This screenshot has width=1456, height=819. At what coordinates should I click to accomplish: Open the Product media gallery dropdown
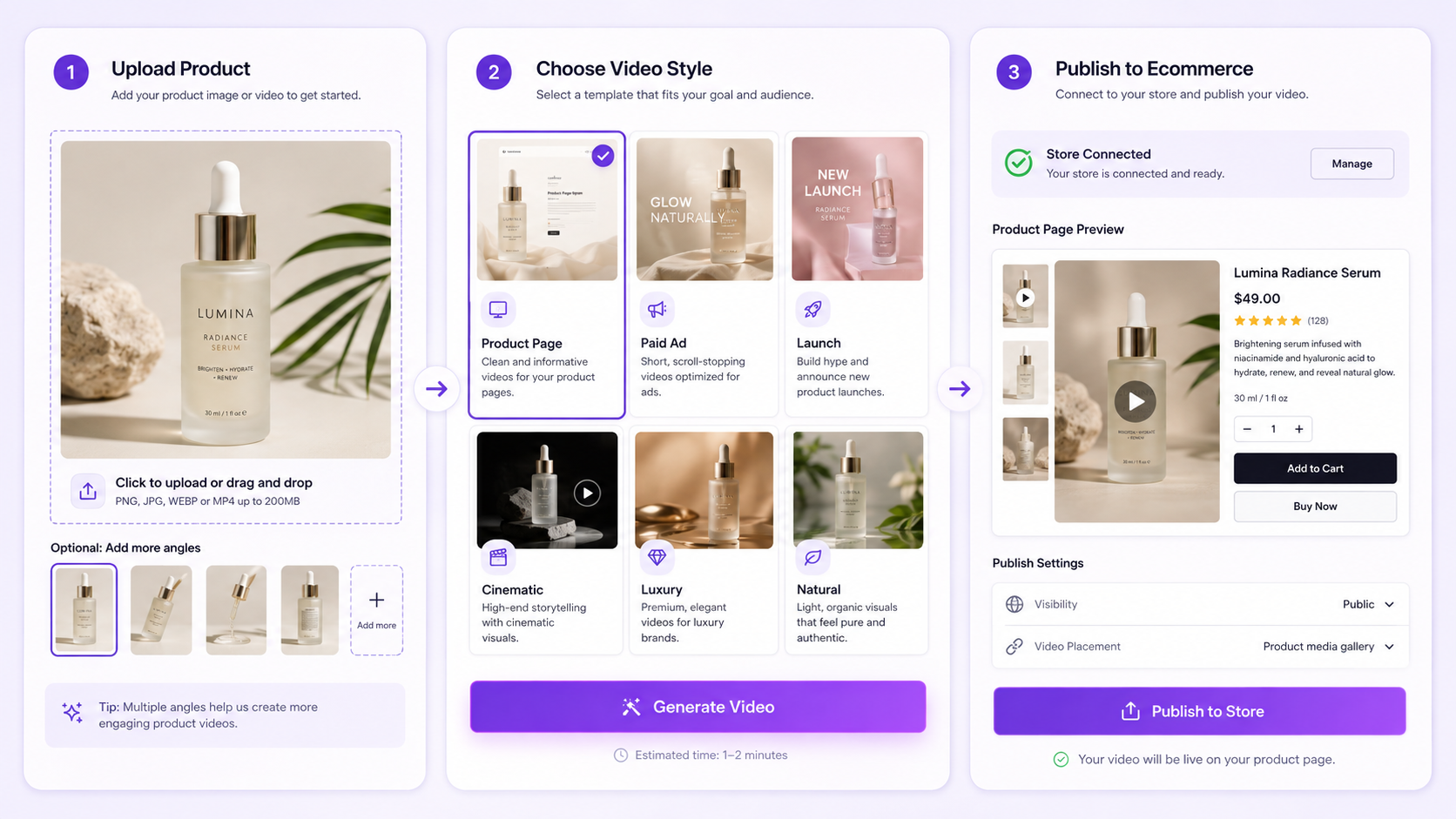(1329, 647)
